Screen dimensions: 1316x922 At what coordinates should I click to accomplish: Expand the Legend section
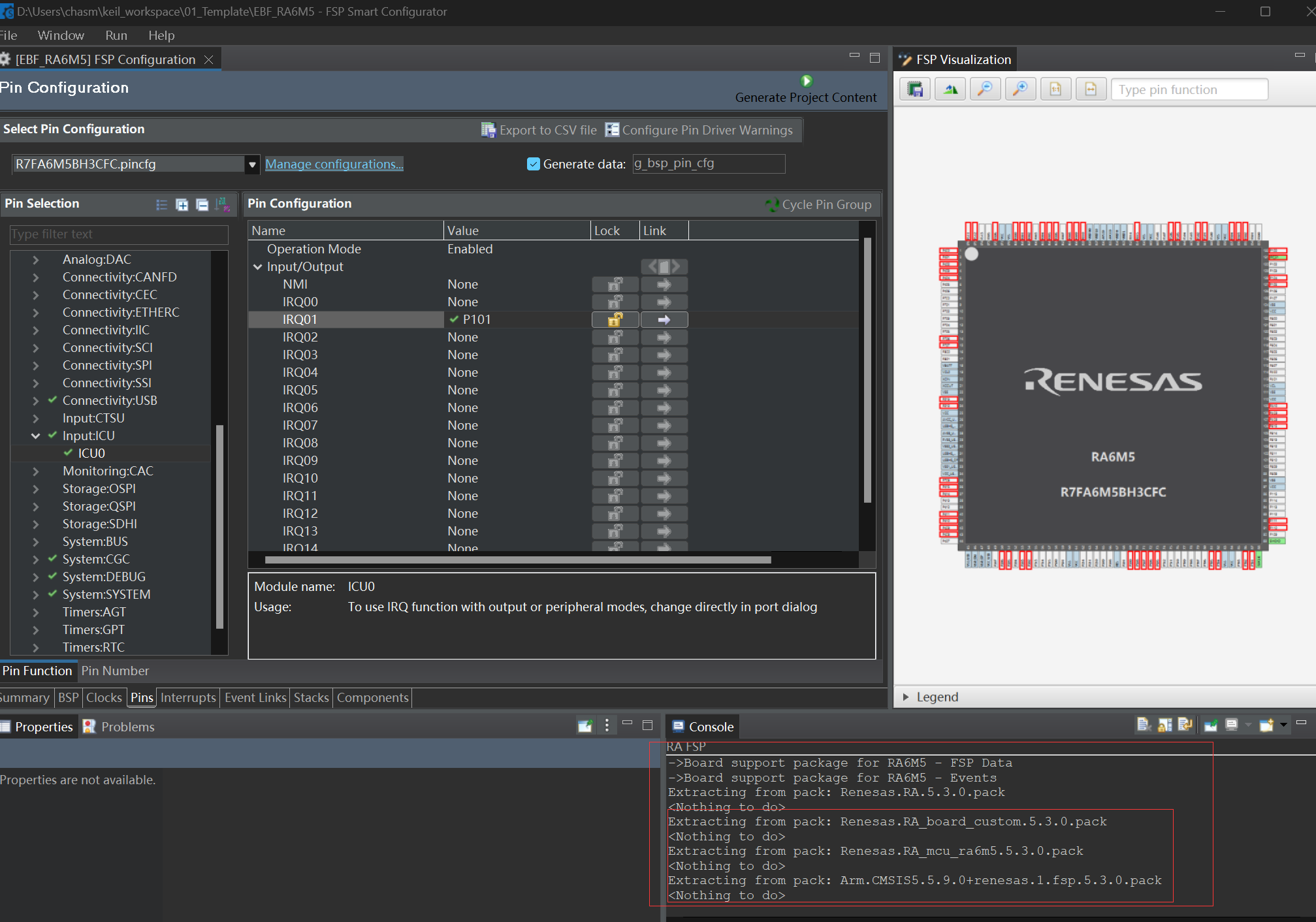[906, 697]
